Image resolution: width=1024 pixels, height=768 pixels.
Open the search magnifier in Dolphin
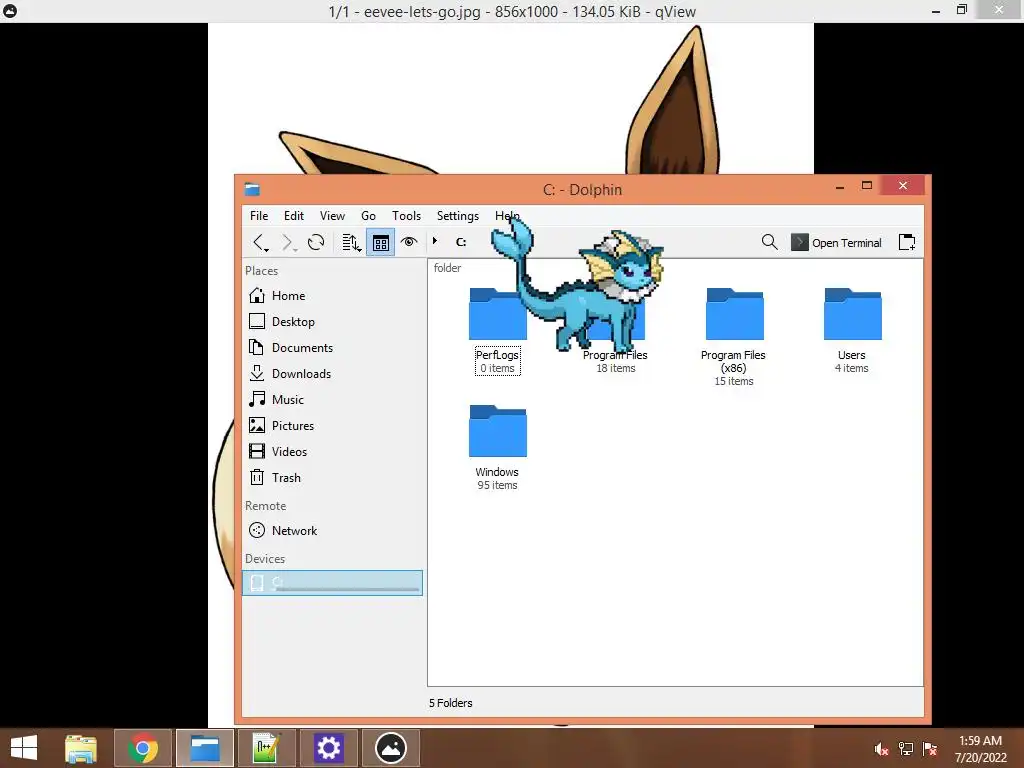click(x=769, y=242)
